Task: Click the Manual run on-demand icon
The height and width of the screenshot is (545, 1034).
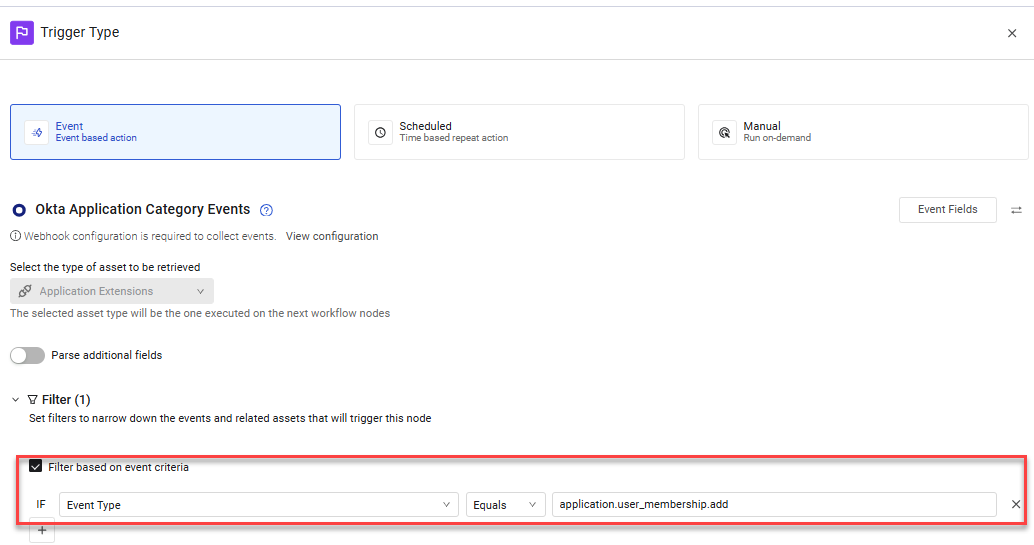Action: 725,133
